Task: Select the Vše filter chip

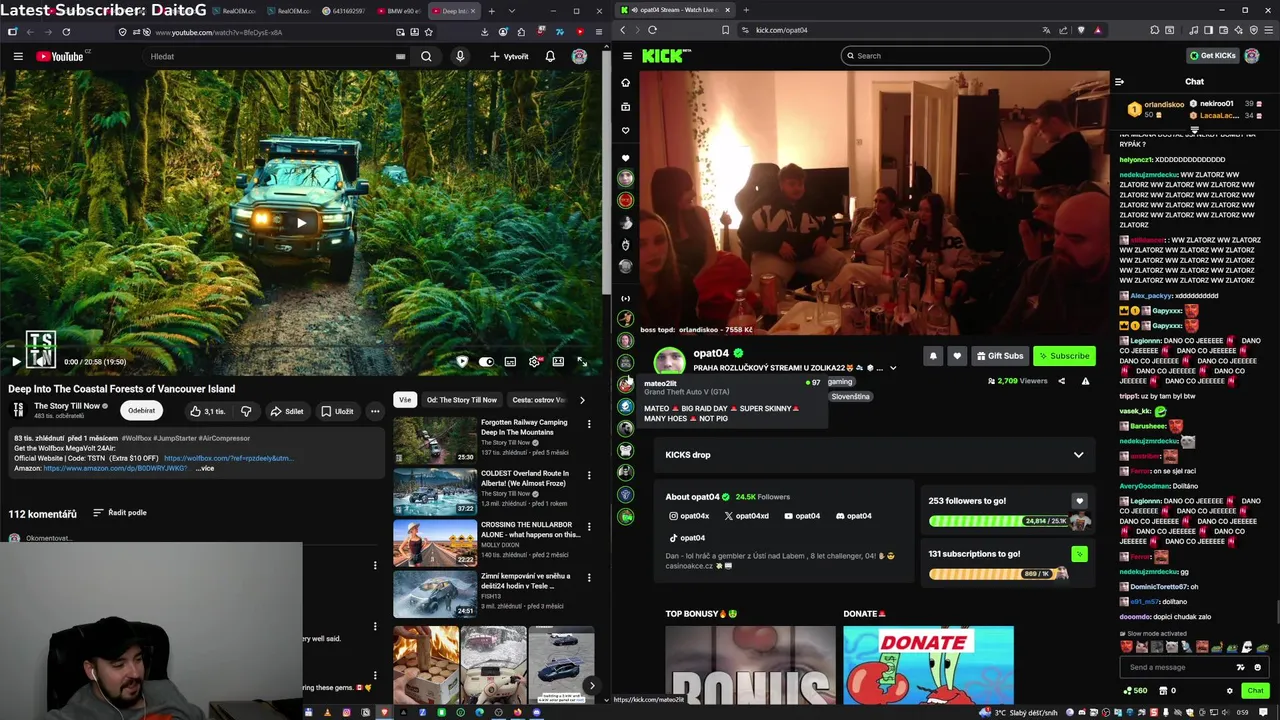Action: click(x=405, y=400)
